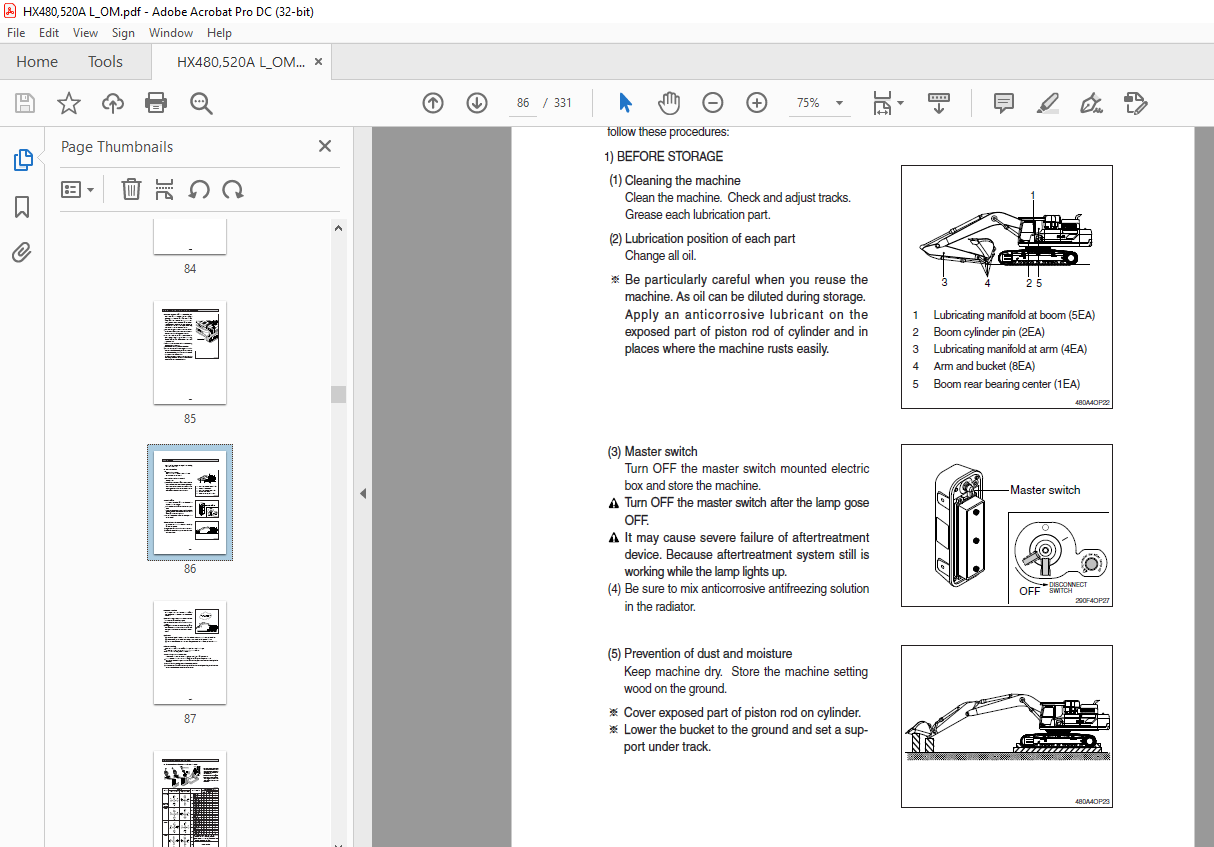
Task: Click the '(5) Prevention of dust and moisture' heading
Action: tap(700, 654)
